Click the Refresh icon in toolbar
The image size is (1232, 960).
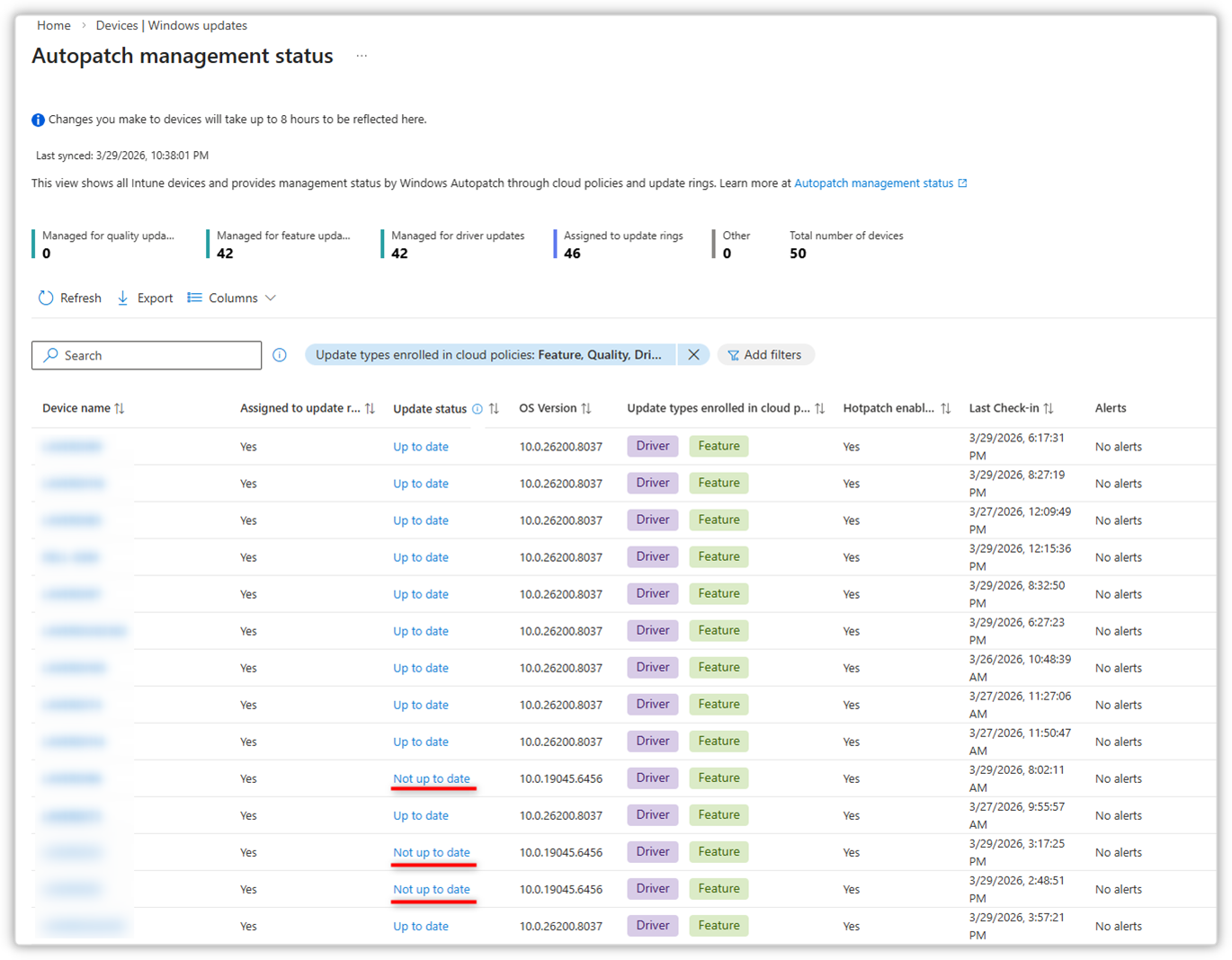[46, 298]
